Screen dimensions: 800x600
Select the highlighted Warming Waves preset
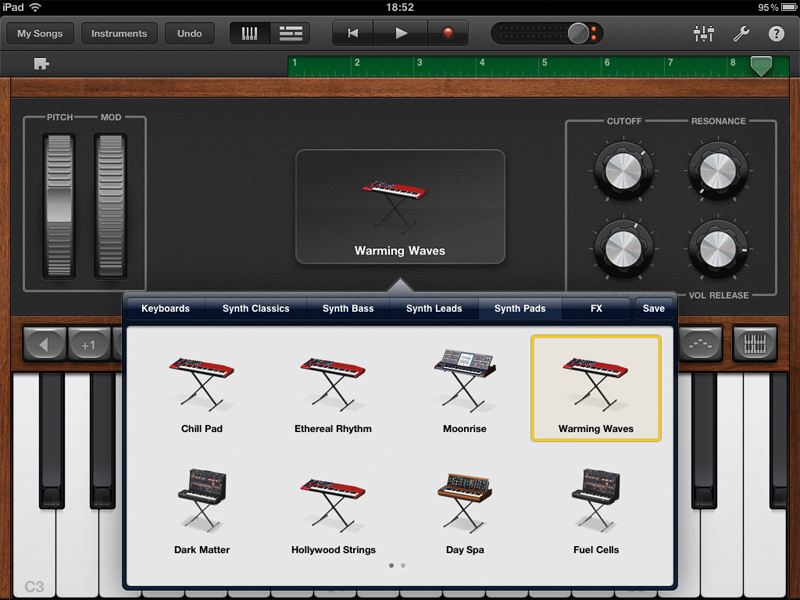coord(596,388)
